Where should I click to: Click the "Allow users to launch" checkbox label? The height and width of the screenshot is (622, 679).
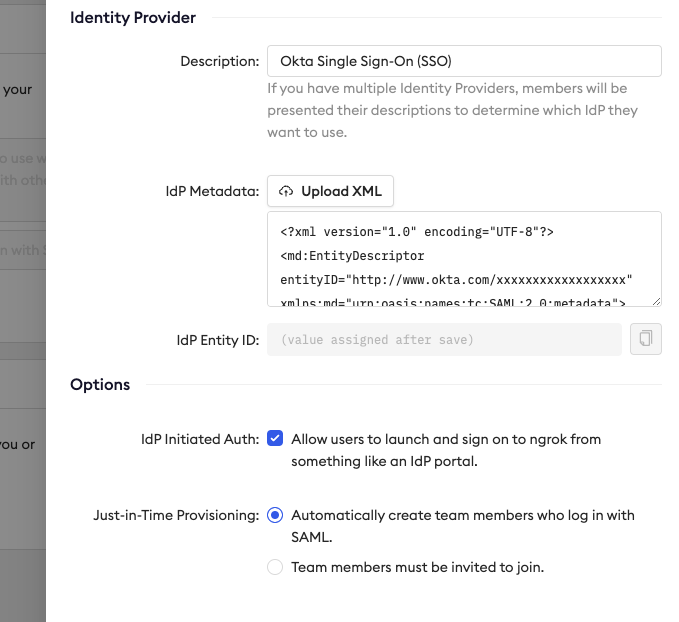[446, 450]
